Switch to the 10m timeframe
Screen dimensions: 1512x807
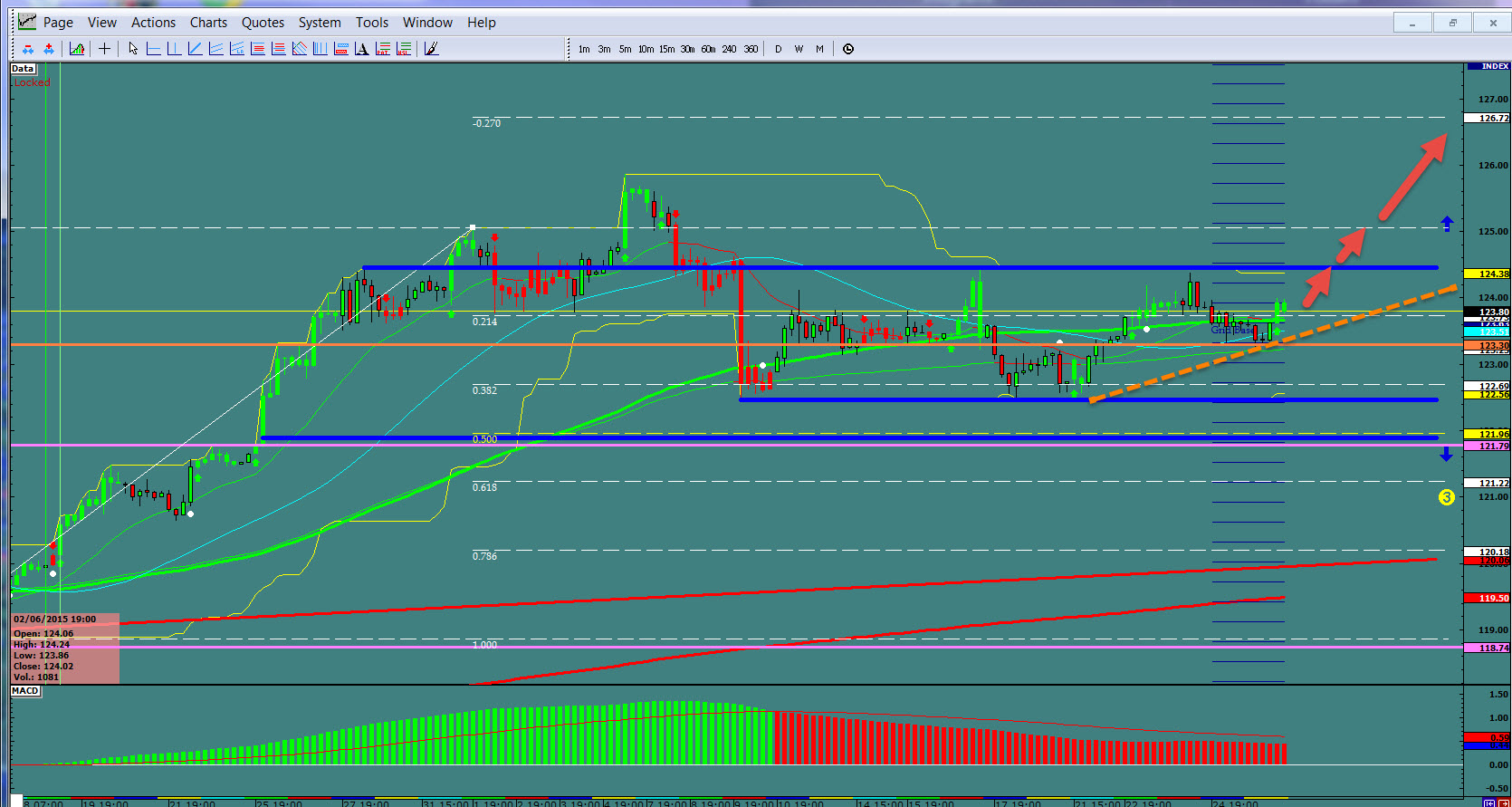point(646,49)
